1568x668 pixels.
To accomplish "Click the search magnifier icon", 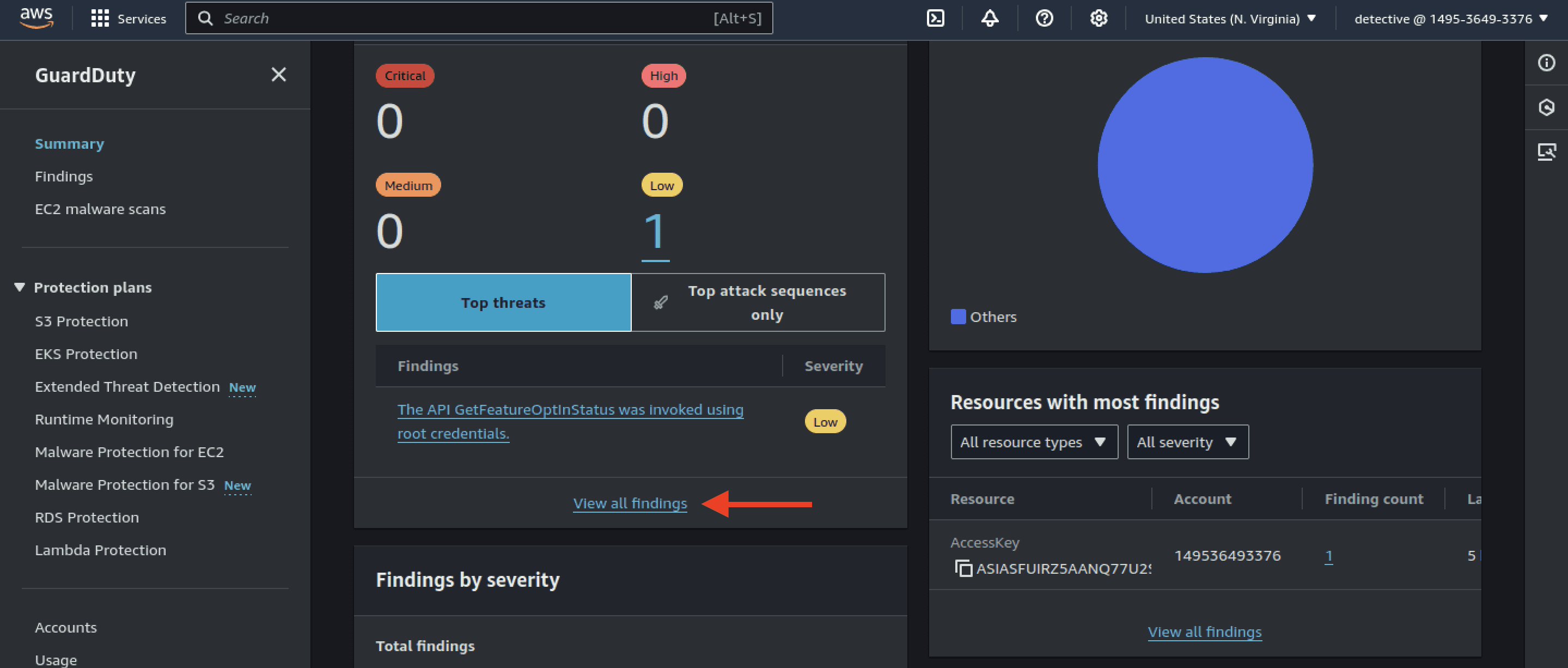I will tap(206, 19).
